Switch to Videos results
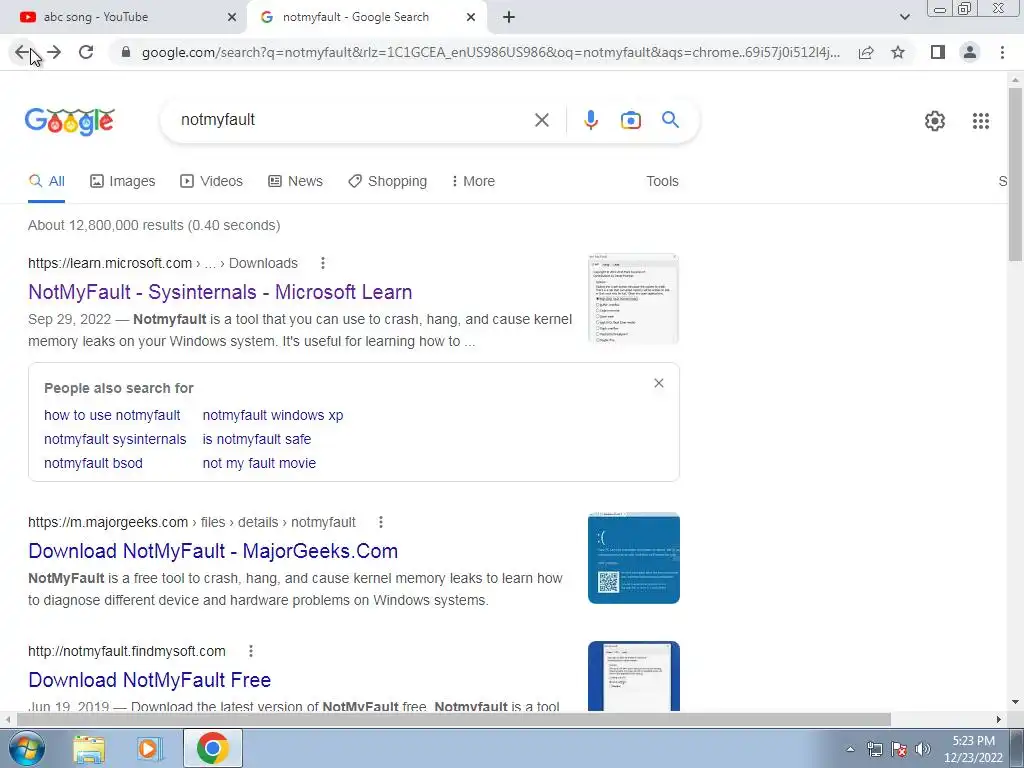 coord(211,182)
